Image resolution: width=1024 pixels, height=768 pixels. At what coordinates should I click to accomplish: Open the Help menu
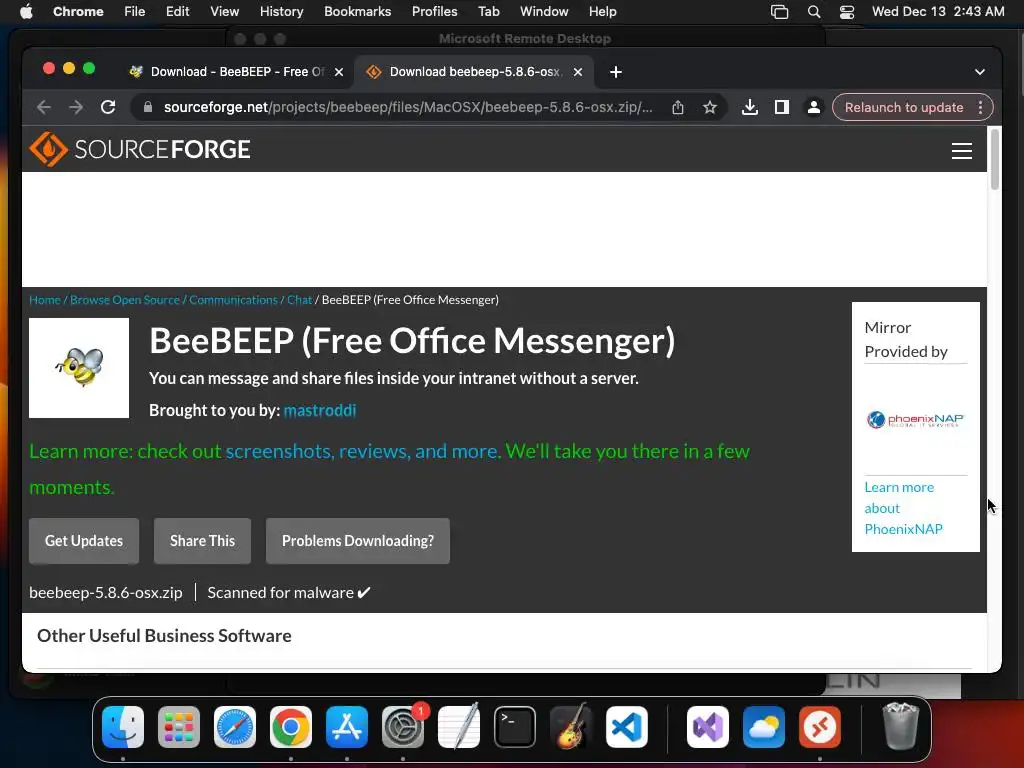pos(602,12)
